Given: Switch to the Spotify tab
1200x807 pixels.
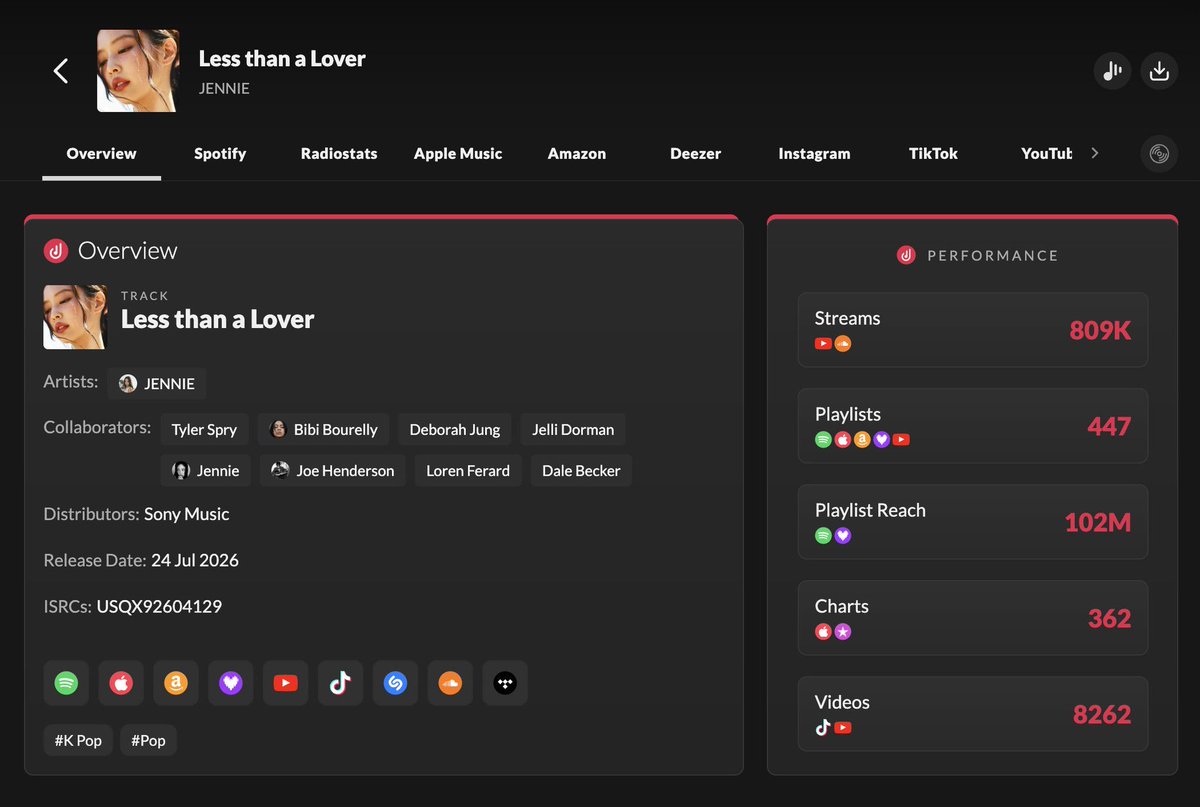Looking at the screenshot, I should 220,153.
